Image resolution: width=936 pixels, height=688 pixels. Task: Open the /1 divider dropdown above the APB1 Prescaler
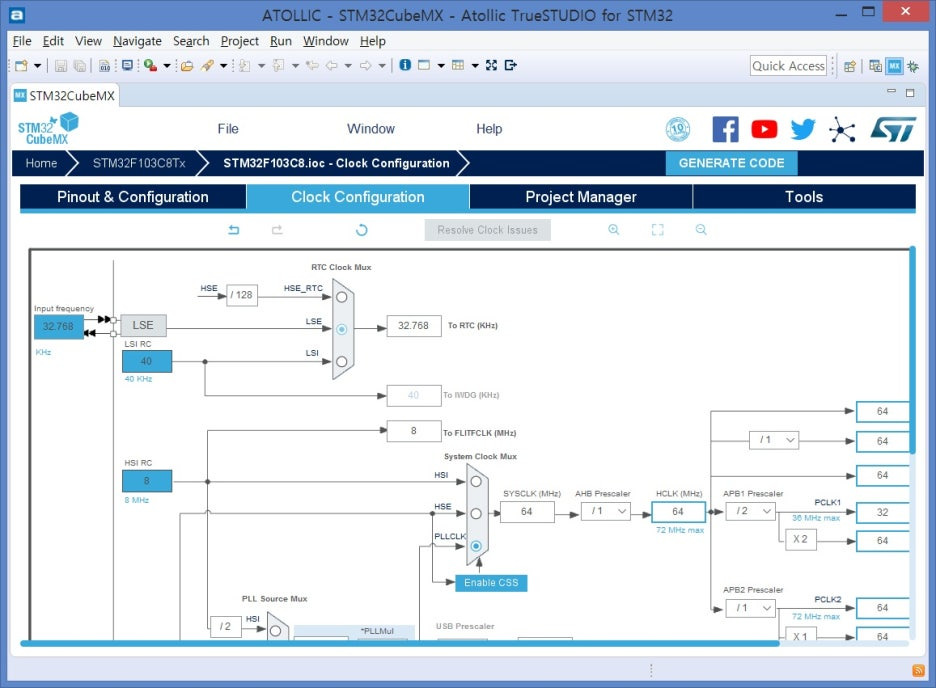[x=774, y=440]
